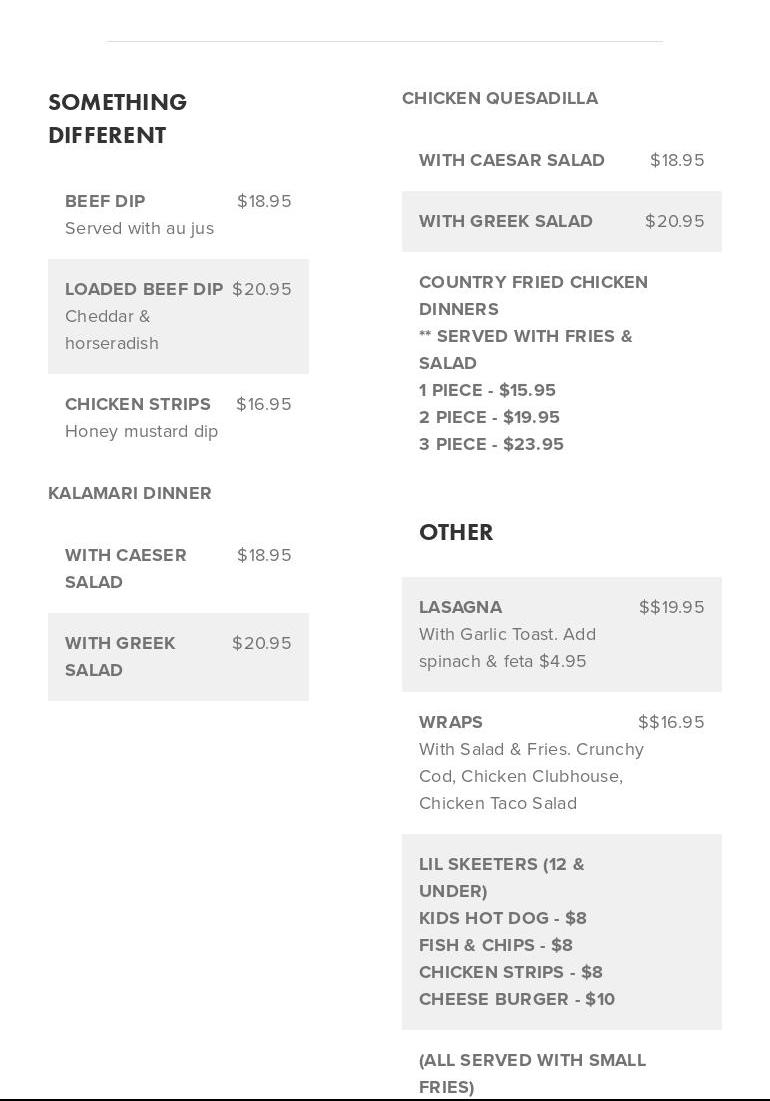
Task: Click the "3 Piece - $23.95" line
Action: click(x=491, y=444)
